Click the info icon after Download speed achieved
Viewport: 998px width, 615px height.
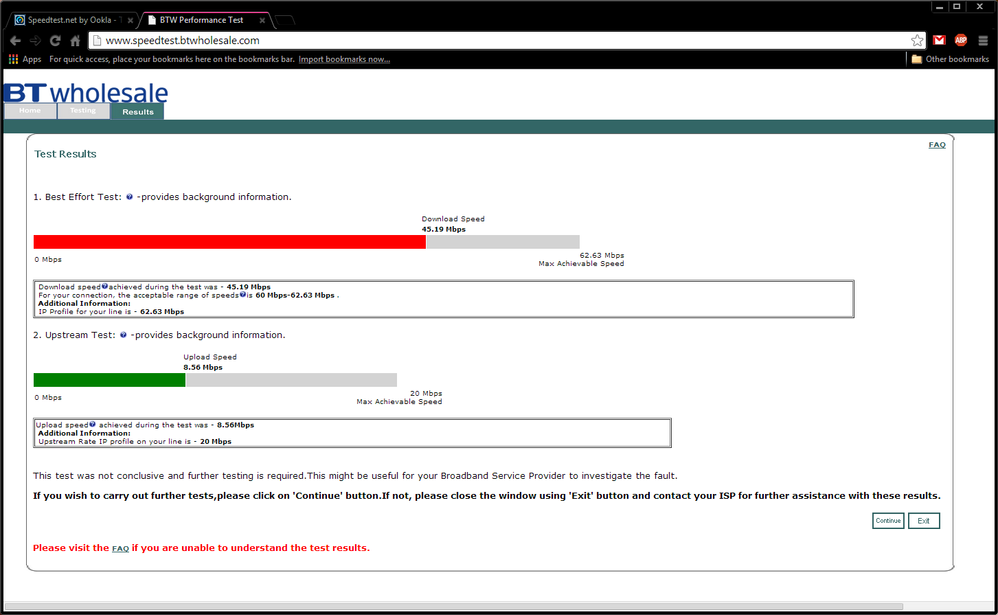pyautogui.click(x=105, y=286)
